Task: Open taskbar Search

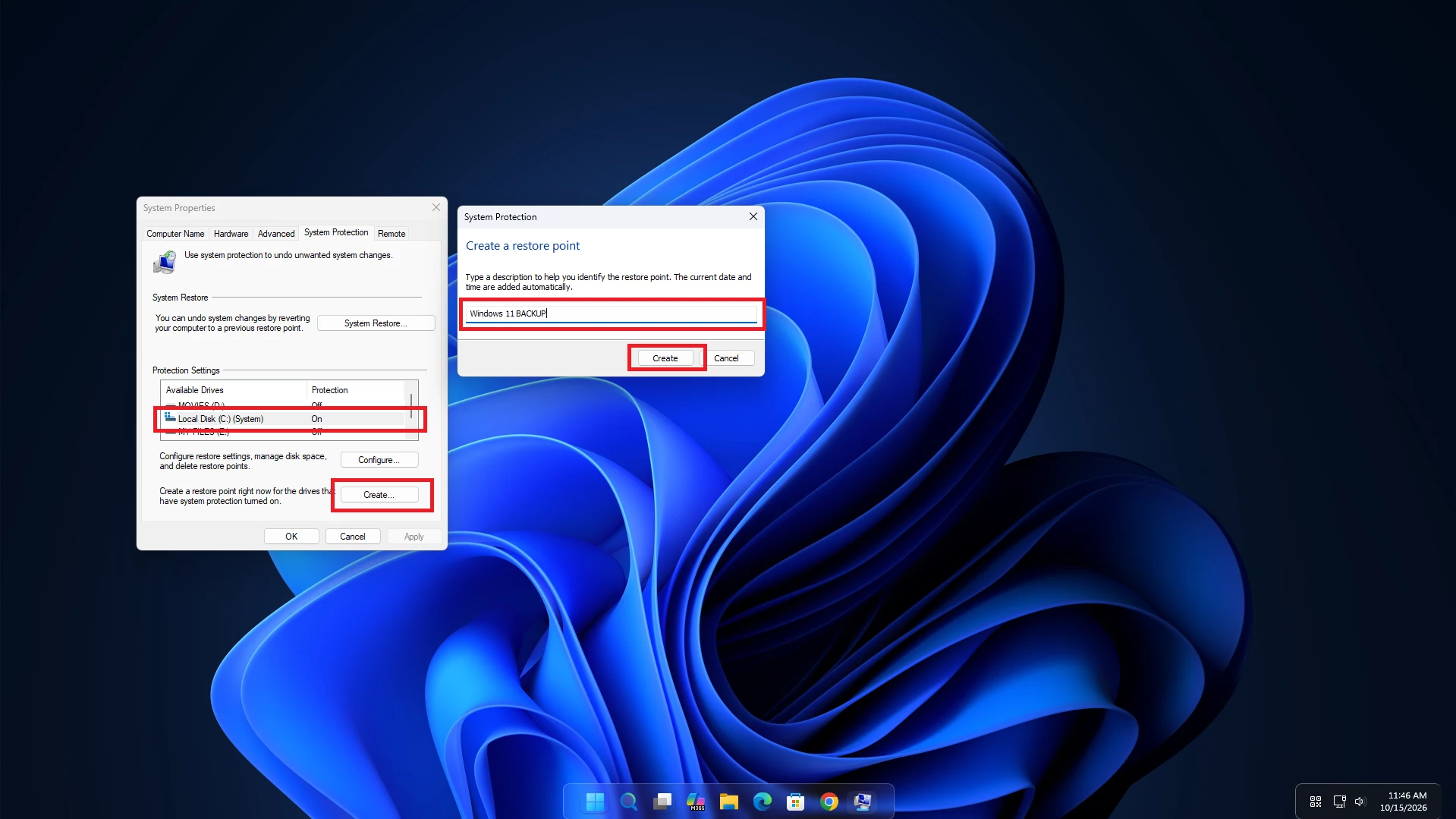Action: click(x=628, y=802)
